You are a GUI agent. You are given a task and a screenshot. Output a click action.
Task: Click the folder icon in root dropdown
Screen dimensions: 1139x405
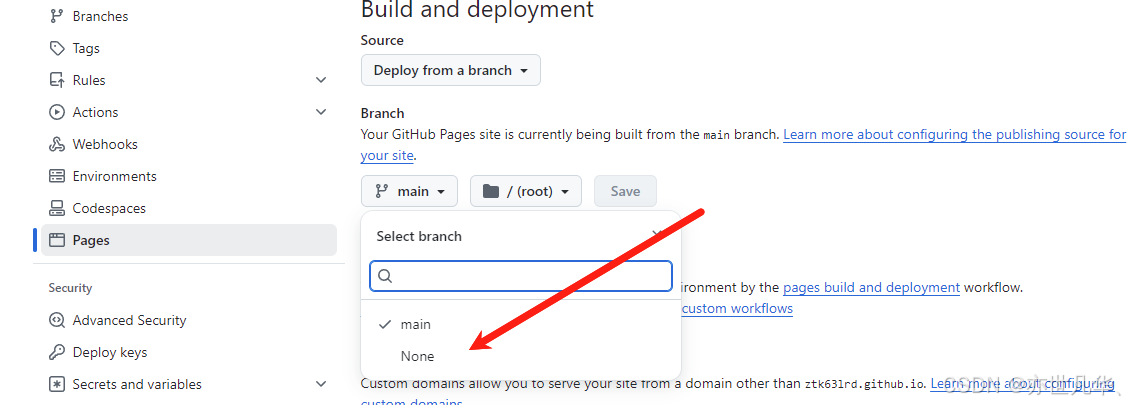coord(491,192)
